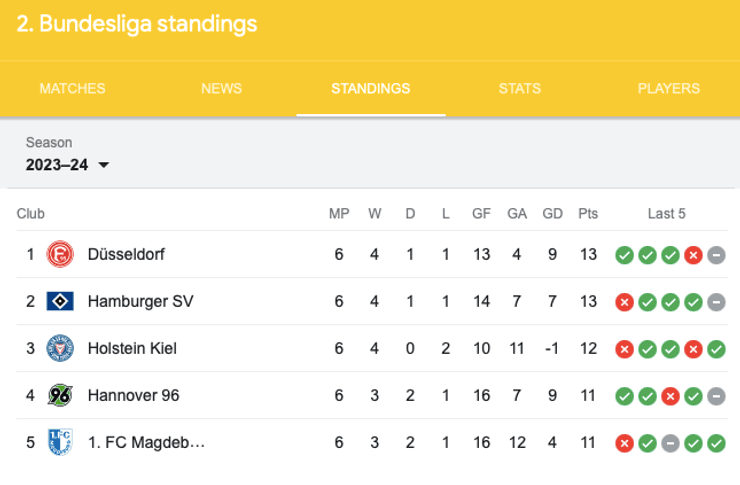The height and width of the screenshot is (485, 740).
Task: Click Holstein Kiel's last green win icon
Action: coord(716,349)
